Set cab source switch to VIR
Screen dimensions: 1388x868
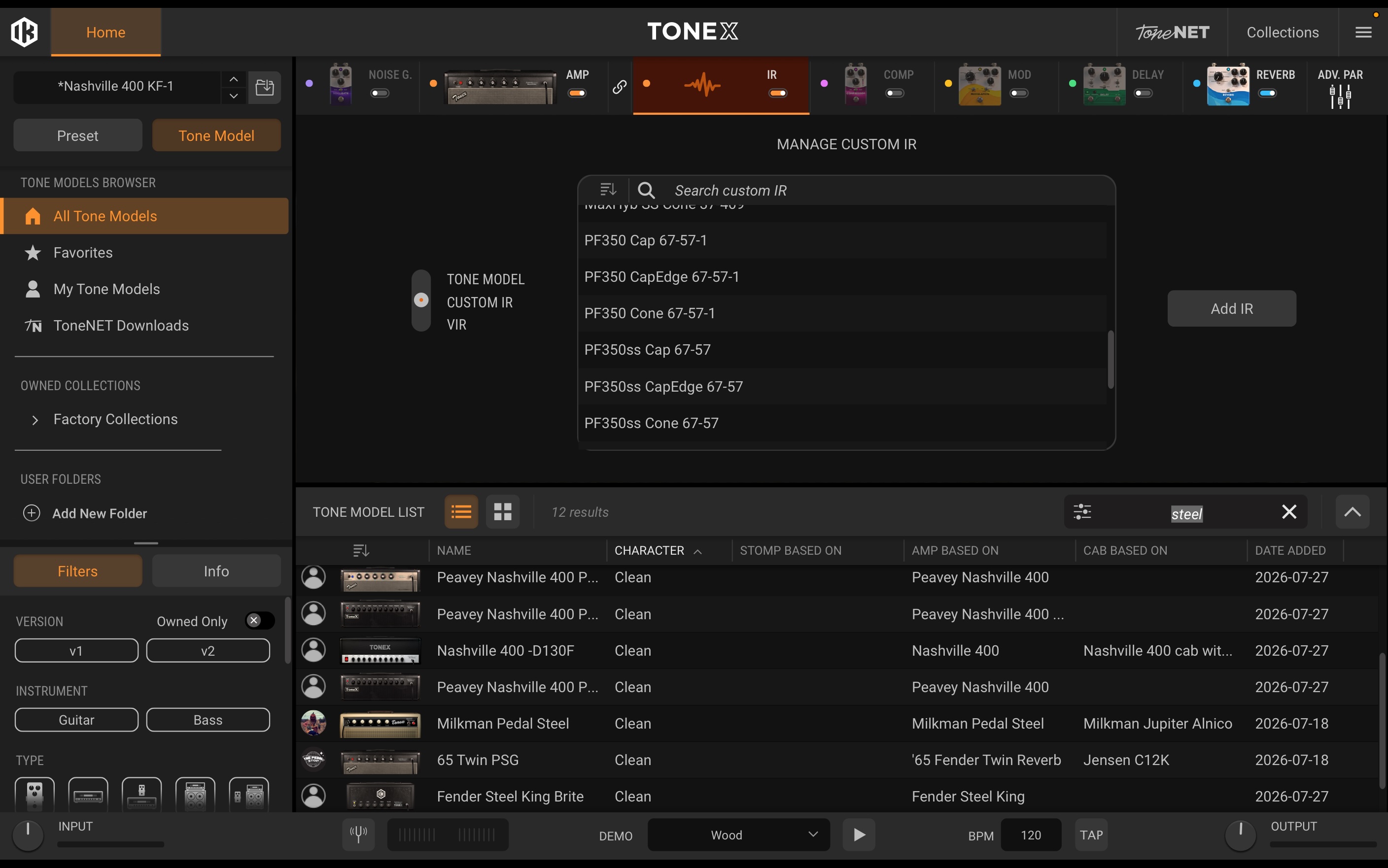click(456, 324)
